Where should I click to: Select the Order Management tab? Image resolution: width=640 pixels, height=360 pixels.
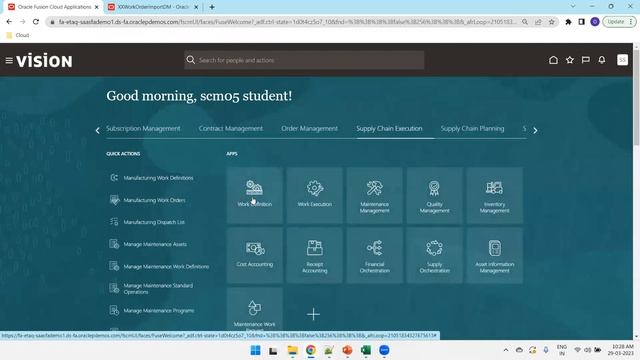coord(309,129)
